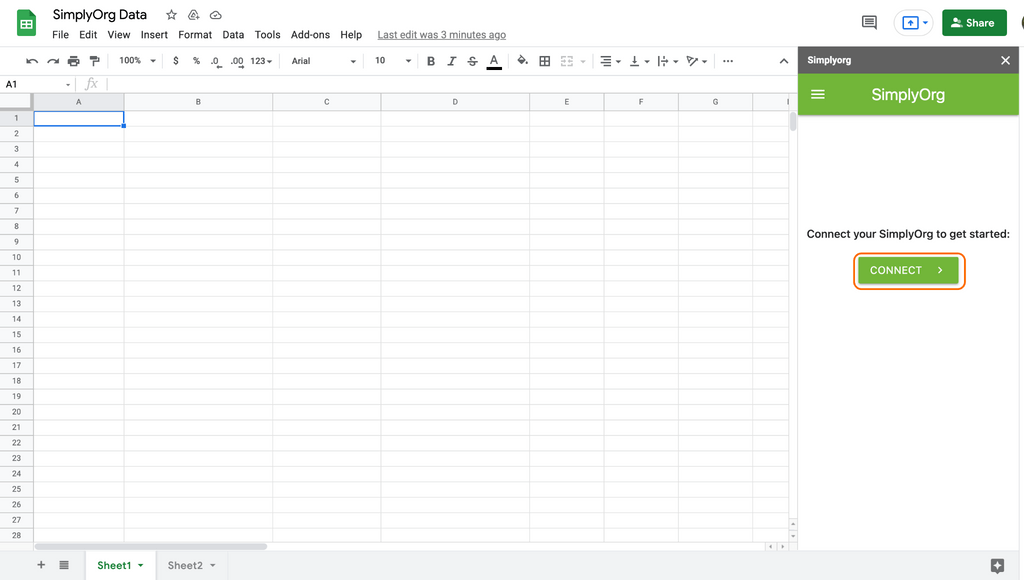This screenshot has width=1024, height=580.
Task: Print the spreadsheet using printer icon
Action: pyautogui.click(x=74, y=61)
